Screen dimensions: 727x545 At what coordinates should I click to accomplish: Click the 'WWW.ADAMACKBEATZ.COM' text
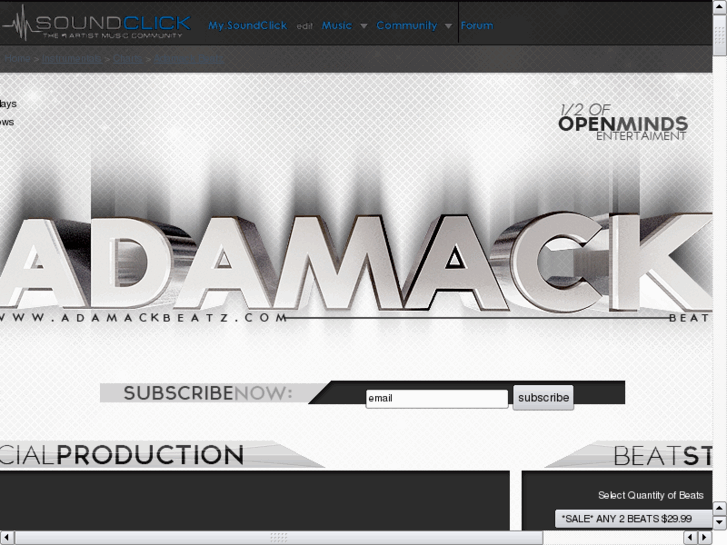click(x=143, y=318)
